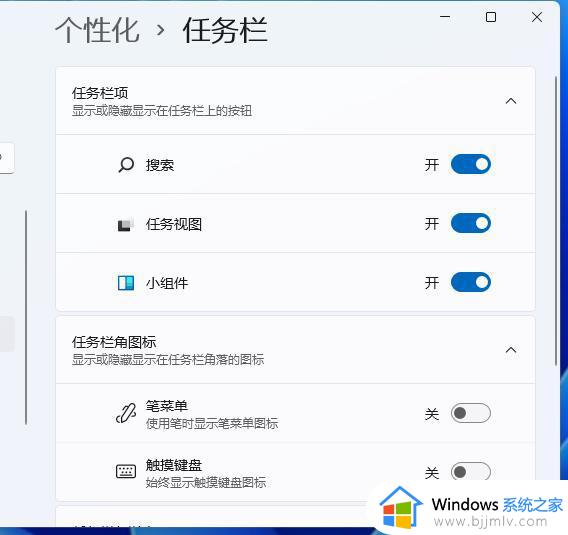Turn on the 触摸键盘 toggle
The image size is (568, 535).
[471, 472]
